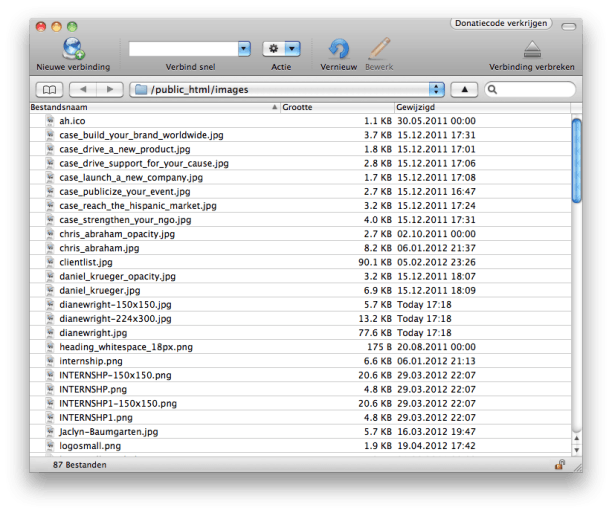Click file icon beside dianewright.jpg
The image size is (612, 513).
tap(50, 333)
